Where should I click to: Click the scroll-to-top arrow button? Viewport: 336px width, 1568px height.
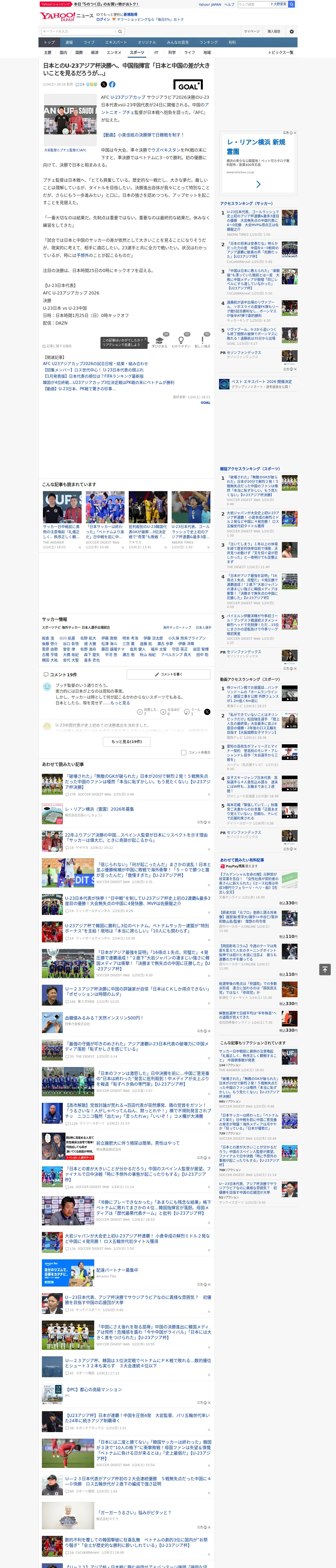325,969
